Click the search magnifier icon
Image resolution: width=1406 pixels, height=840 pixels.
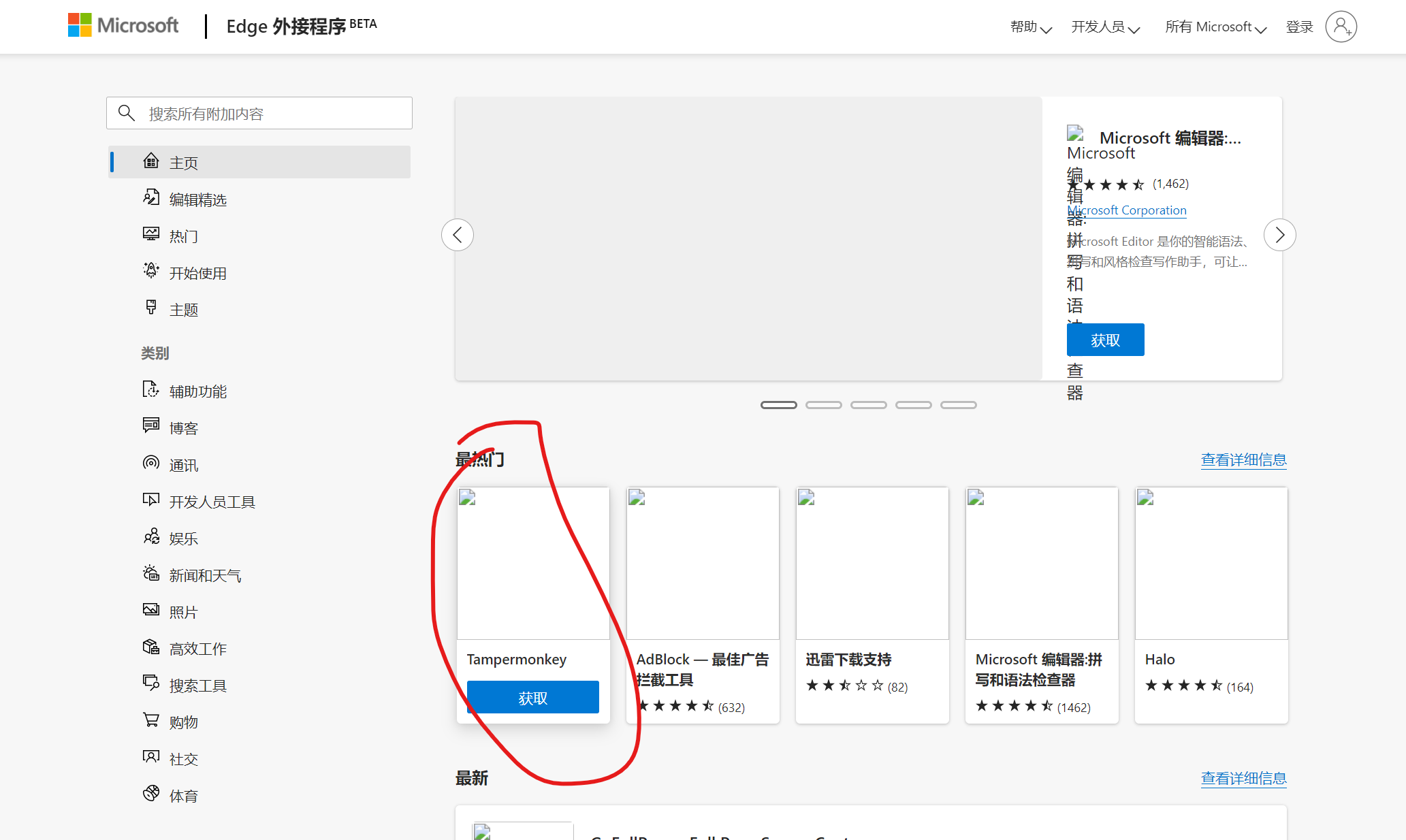point(127,113)
